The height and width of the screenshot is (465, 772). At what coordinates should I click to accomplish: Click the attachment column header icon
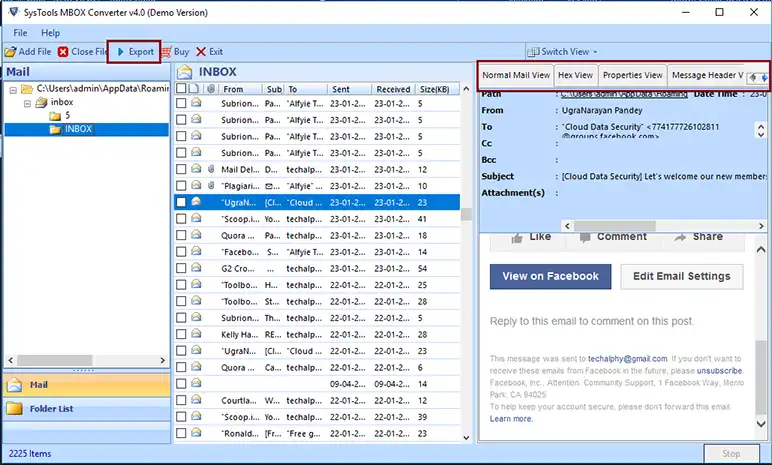211,89
